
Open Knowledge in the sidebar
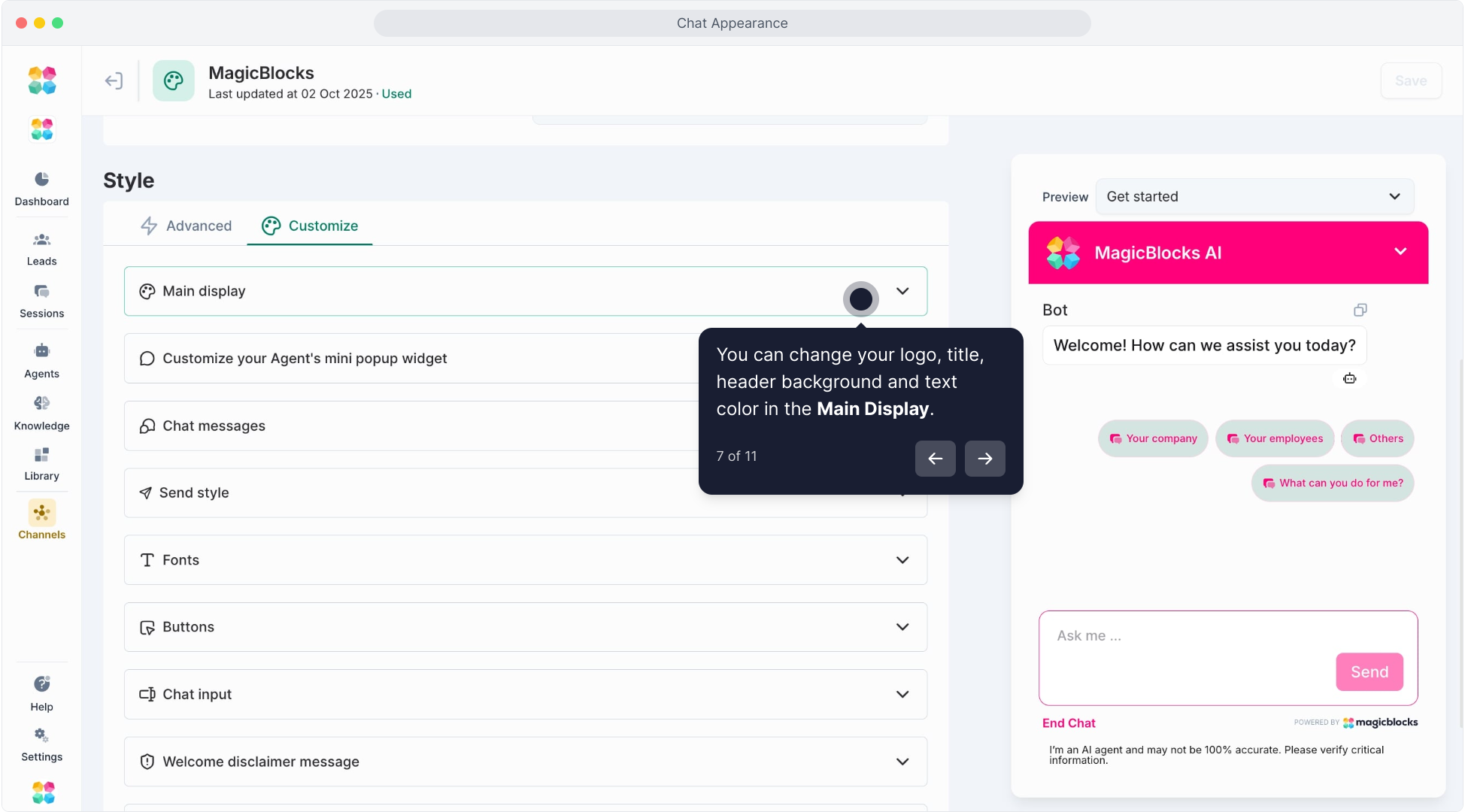[x=41, y=412]
